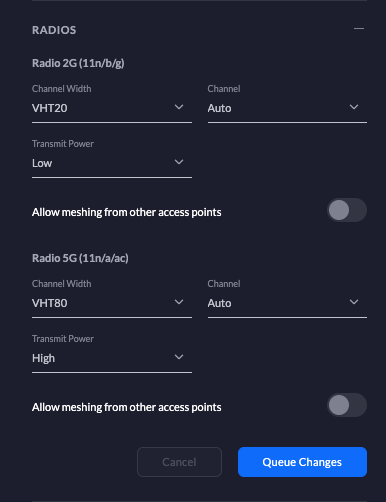The image size is (386, 502).
Task: Click the Radio 2G (11n/b/g) heading
Action: pos(78,63)
